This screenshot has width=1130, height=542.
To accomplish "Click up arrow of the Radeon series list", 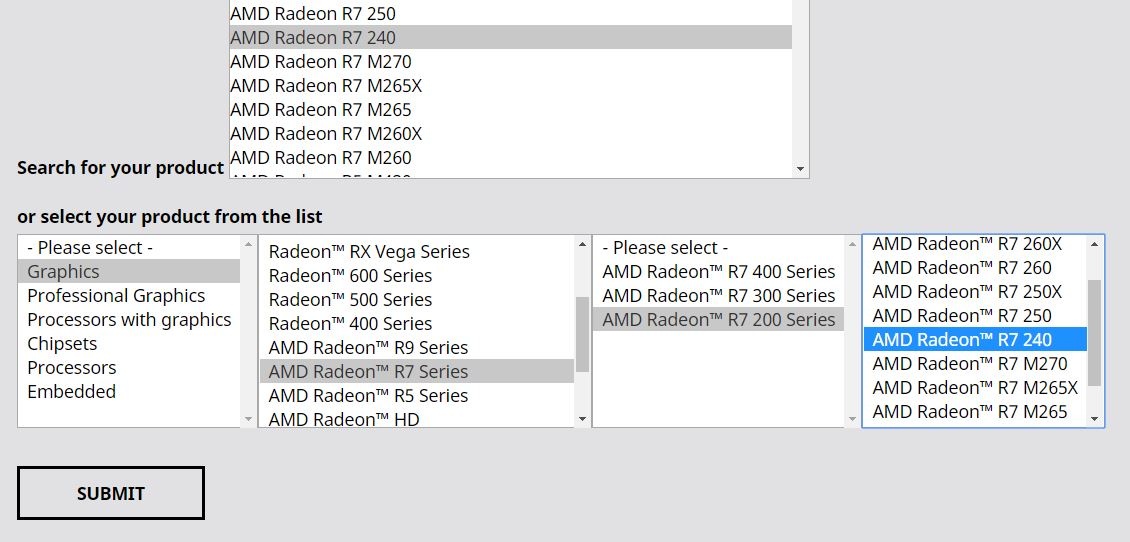I will pos(582,244).
